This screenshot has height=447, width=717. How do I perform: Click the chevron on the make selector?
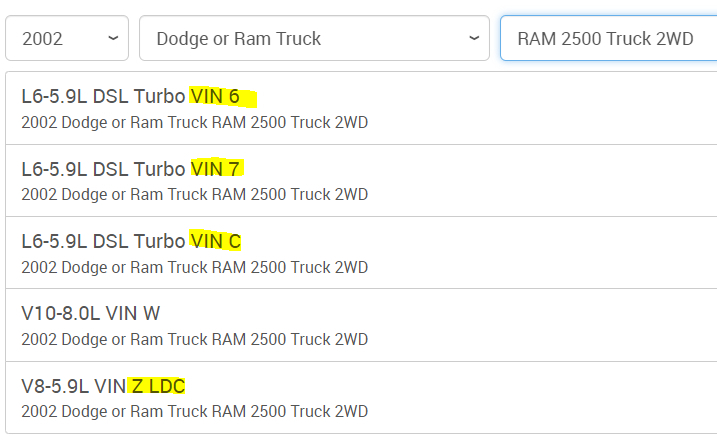coord(474,39)
